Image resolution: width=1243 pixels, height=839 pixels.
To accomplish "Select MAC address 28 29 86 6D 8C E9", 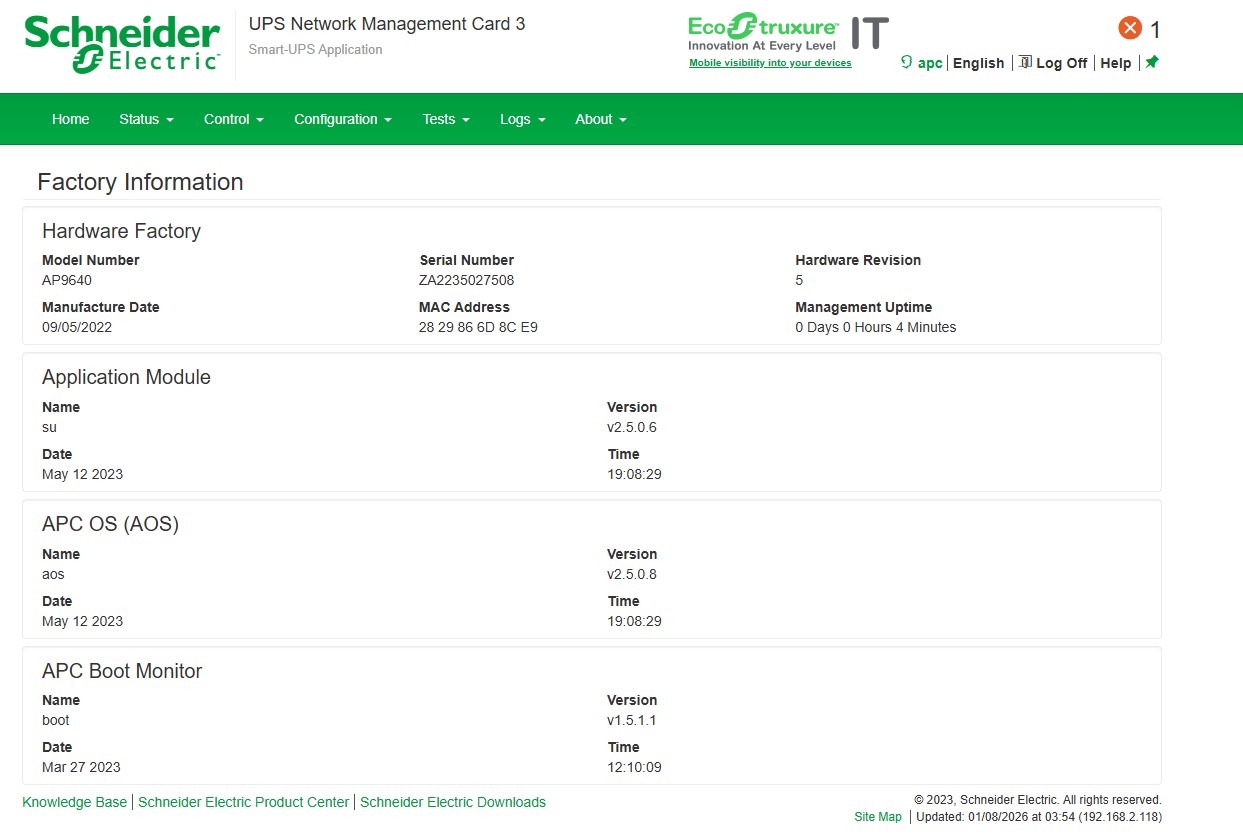I will coord(478,327).
